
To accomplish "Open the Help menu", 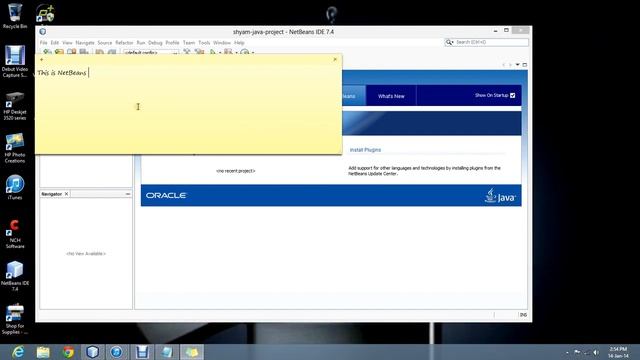I will (x=239, y=42).
